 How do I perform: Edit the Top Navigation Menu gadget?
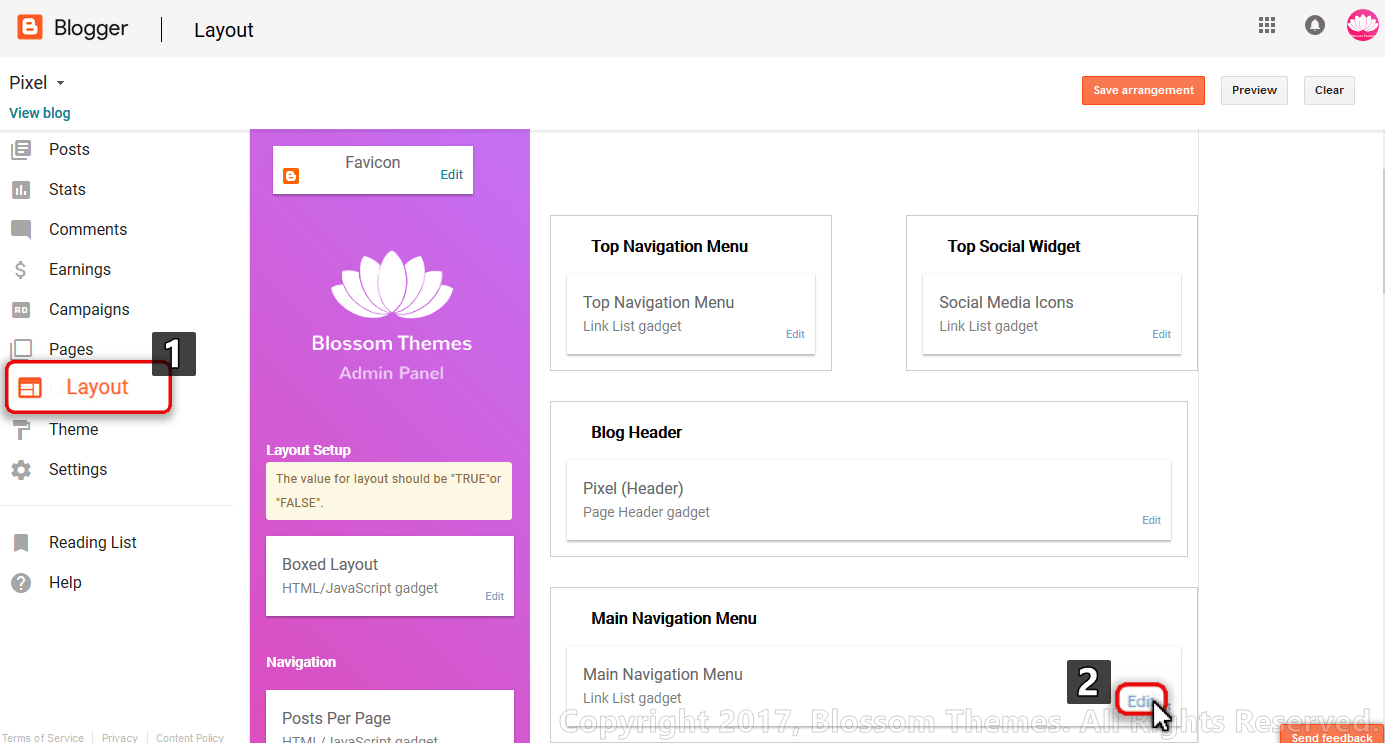[x=795, y=335]
